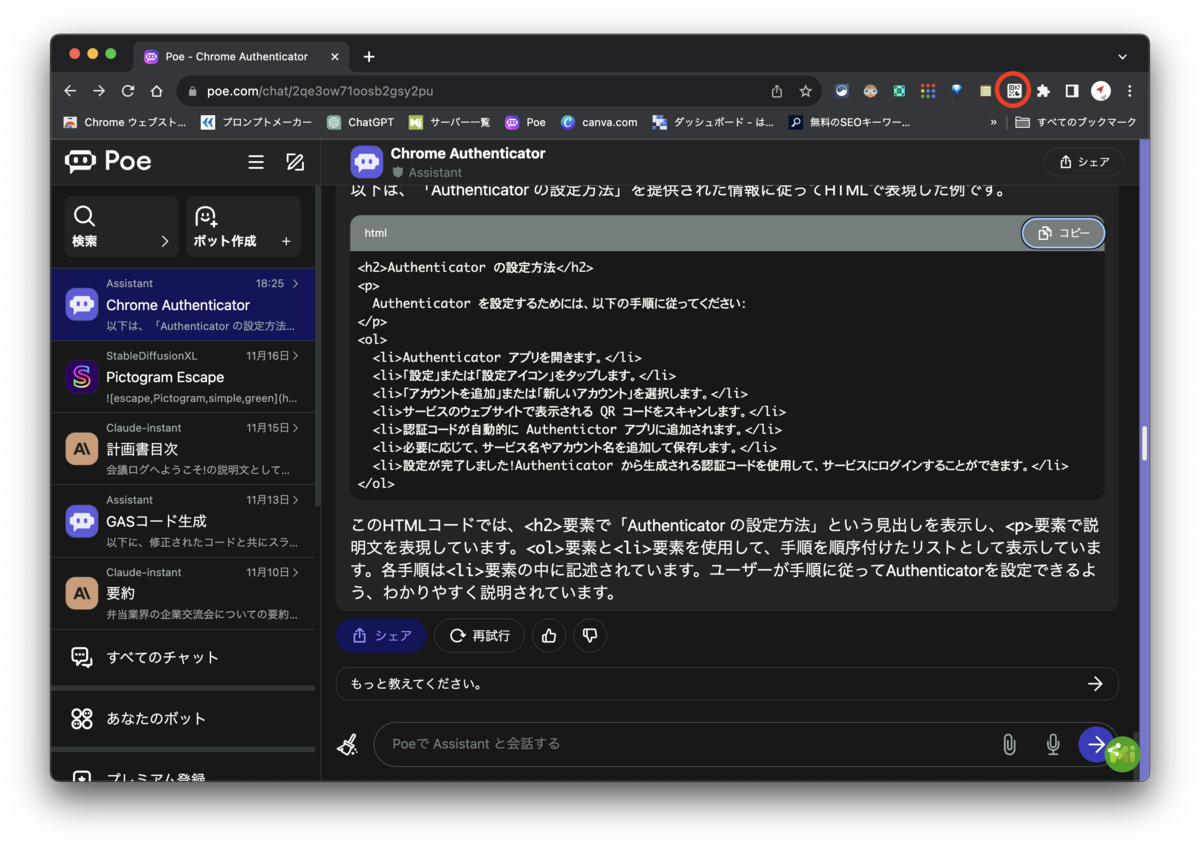Open the Chrome extensions puzzle icon
The height and width of the screenshot is (848, 1200).
pos(1043,90)
